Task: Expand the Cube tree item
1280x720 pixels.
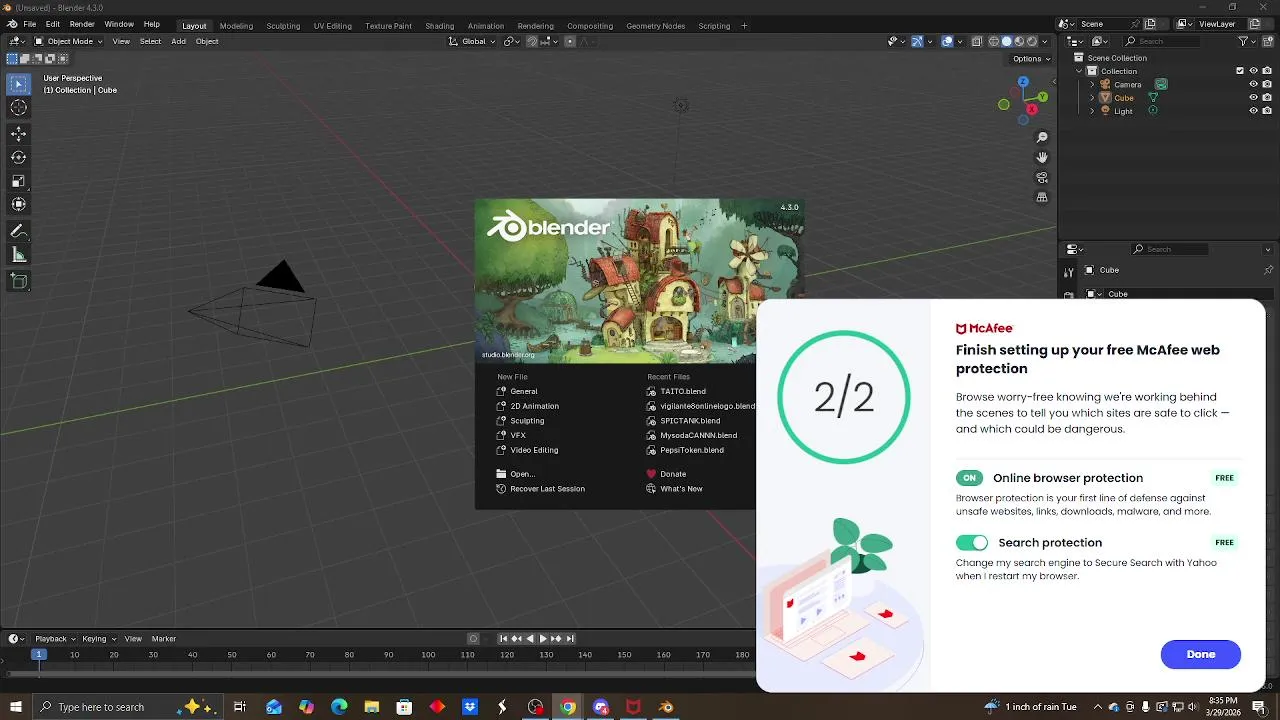Action: click(1092, 98)
